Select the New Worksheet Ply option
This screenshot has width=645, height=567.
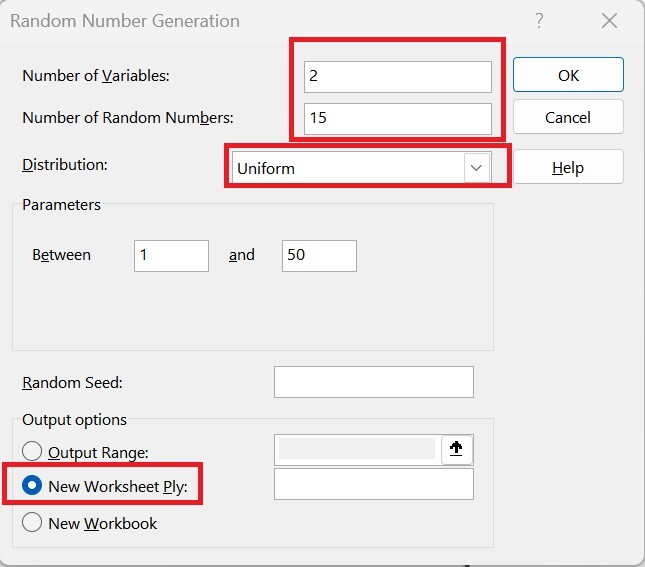tap(33, 486)
